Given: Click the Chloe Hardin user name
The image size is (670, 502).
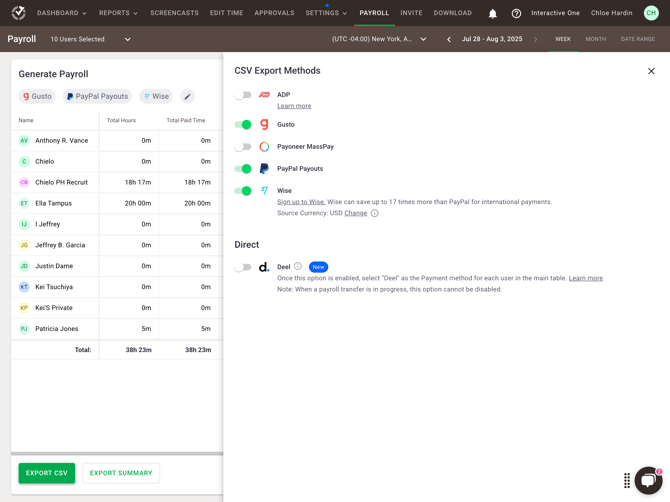Looking at the screenshot, I should 611,13.
